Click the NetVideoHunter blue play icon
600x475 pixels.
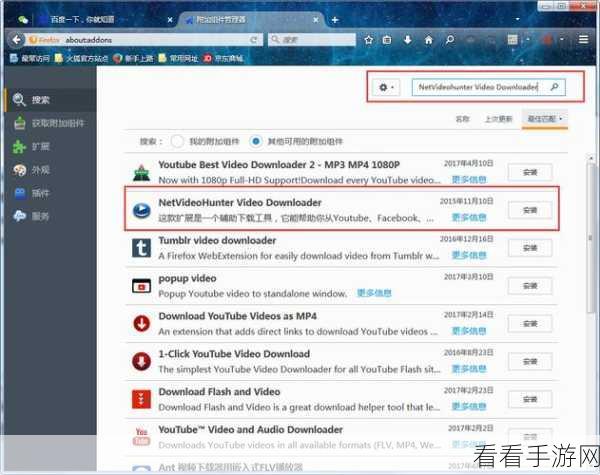(x=142, y=210)
